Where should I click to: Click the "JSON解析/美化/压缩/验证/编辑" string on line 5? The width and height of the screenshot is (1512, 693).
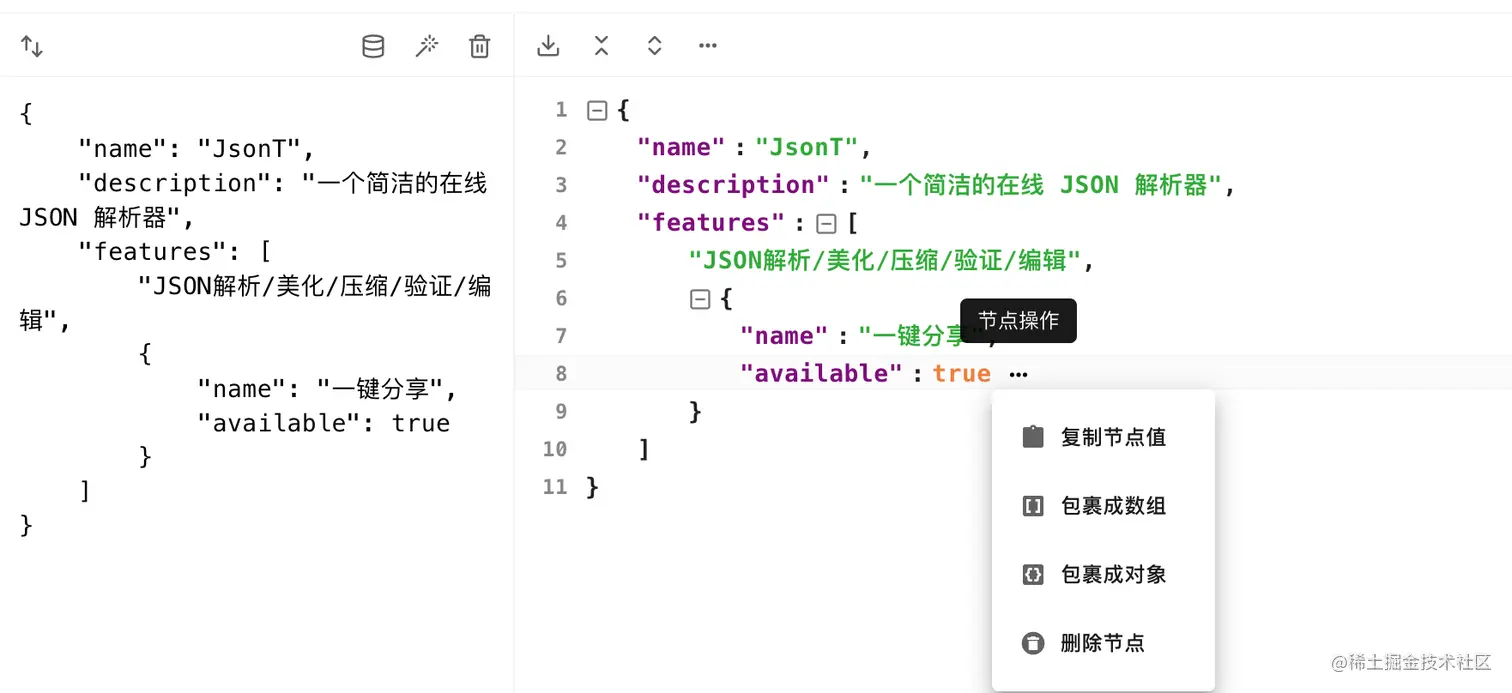[885, 261]
